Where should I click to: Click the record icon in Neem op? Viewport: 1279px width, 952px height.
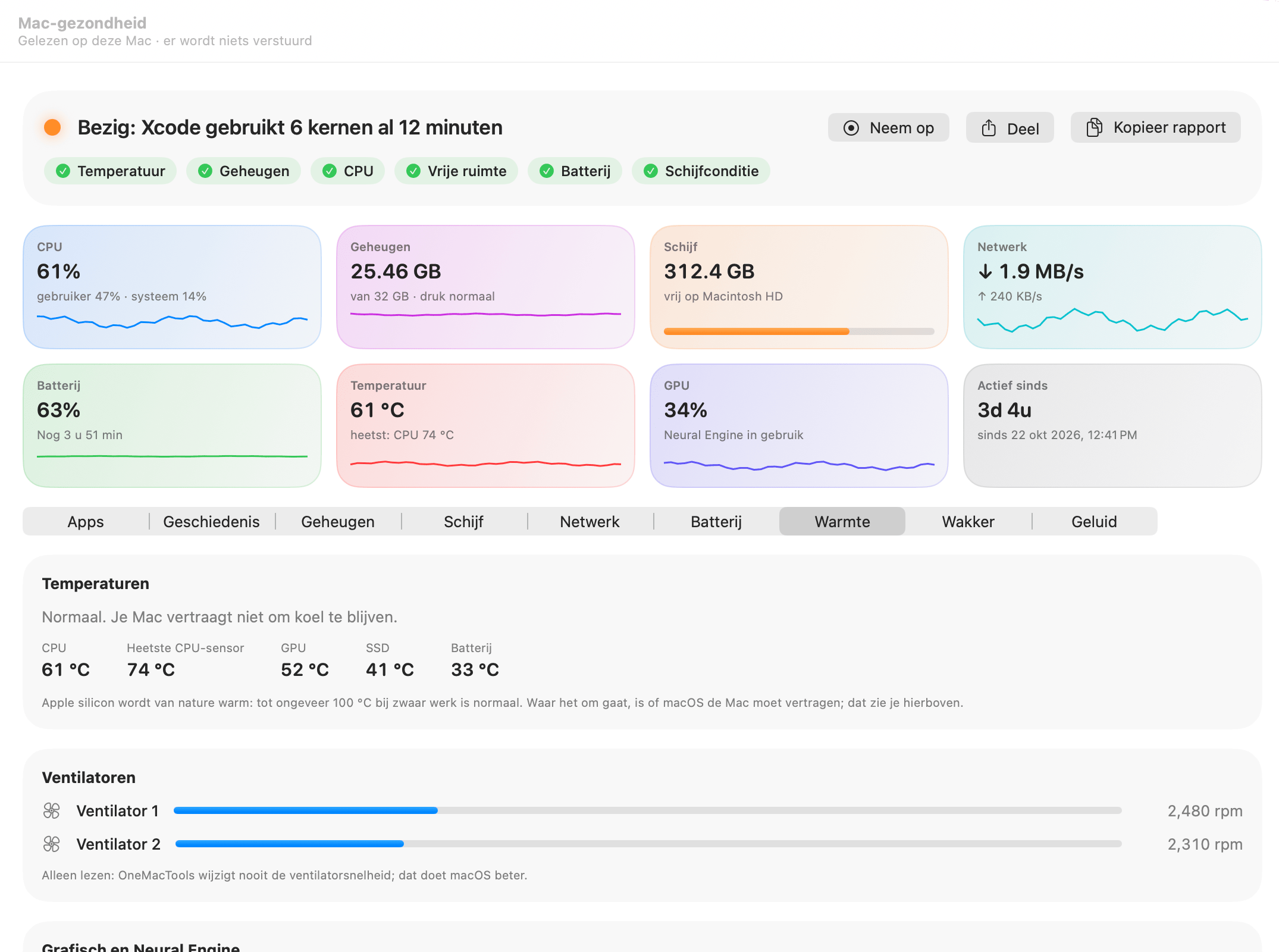[851, 128]
